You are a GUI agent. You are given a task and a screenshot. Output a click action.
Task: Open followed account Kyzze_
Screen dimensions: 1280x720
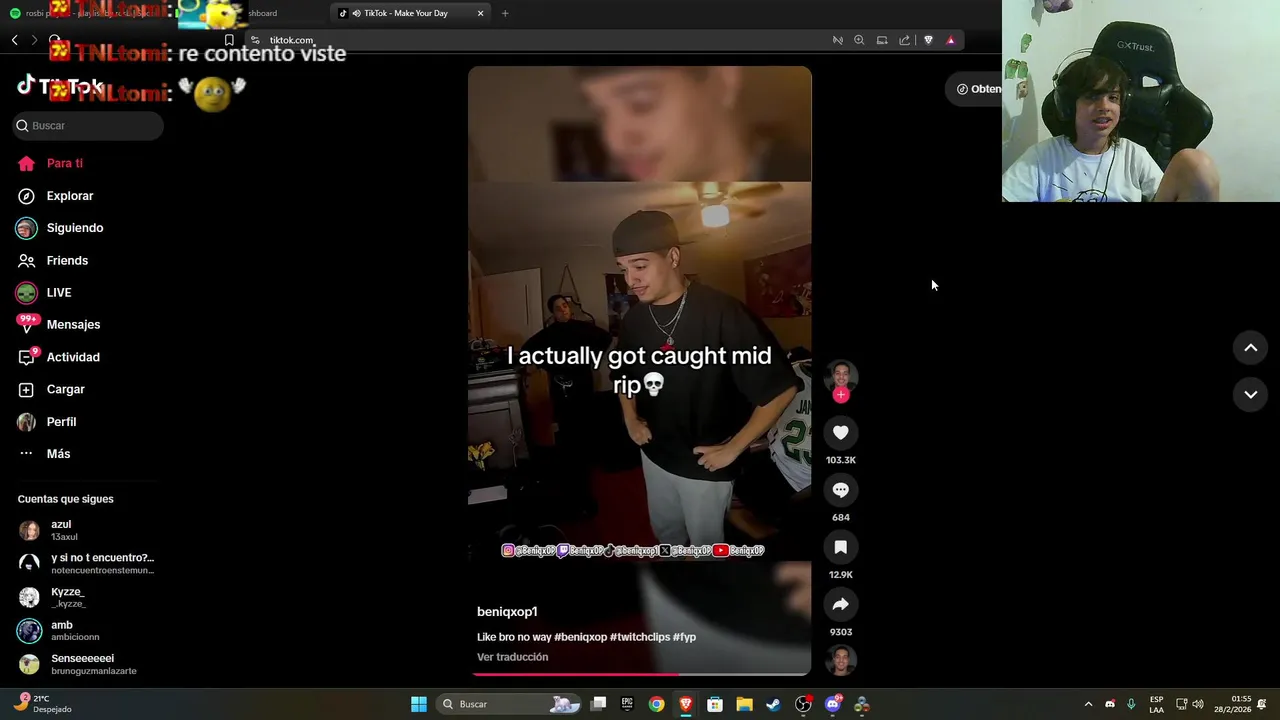click(x=86, y=597)
